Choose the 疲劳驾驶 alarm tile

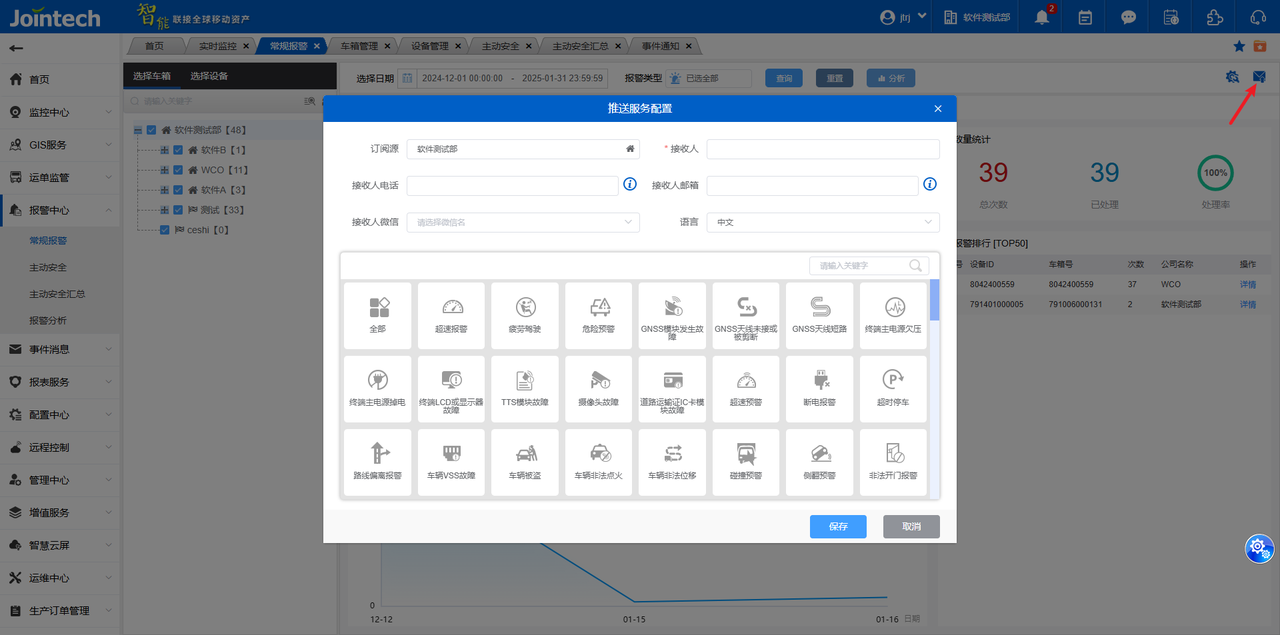pos(524,315)
